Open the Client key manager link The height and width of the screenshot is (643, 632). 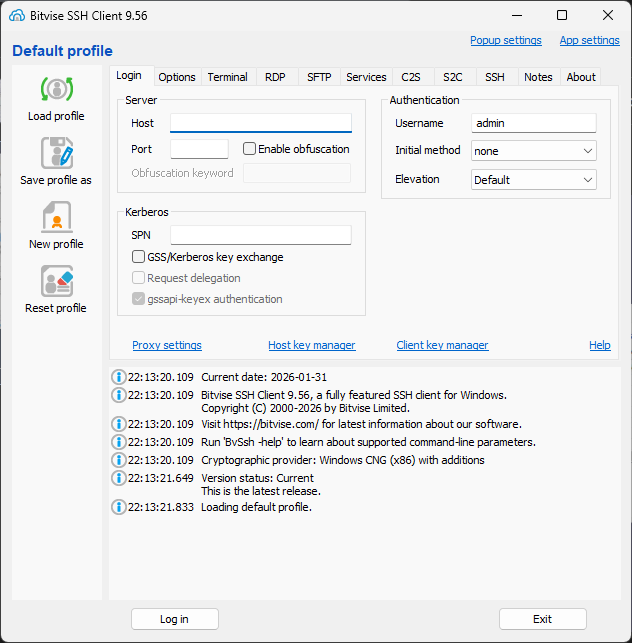coord(442,345)
